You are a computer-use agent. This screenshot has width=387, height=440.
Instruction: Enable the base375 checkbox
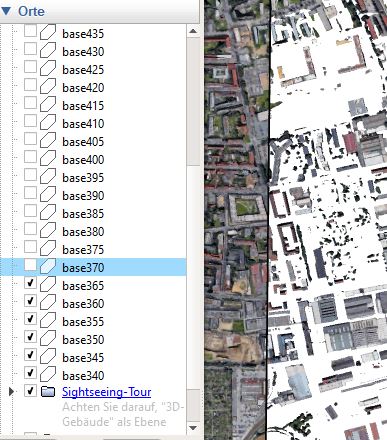[30, 247]
